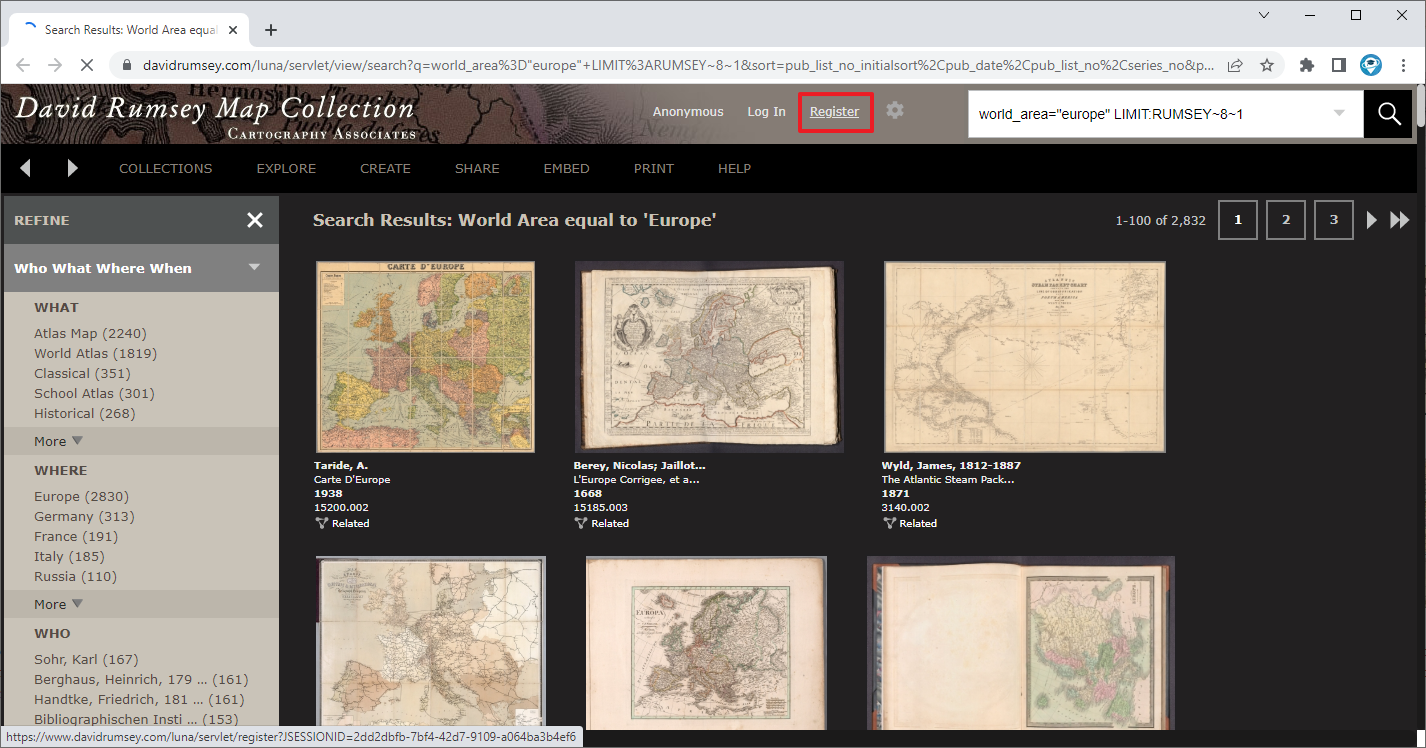Click the Related tag icon under Carte D'Europe

[323, 522]
